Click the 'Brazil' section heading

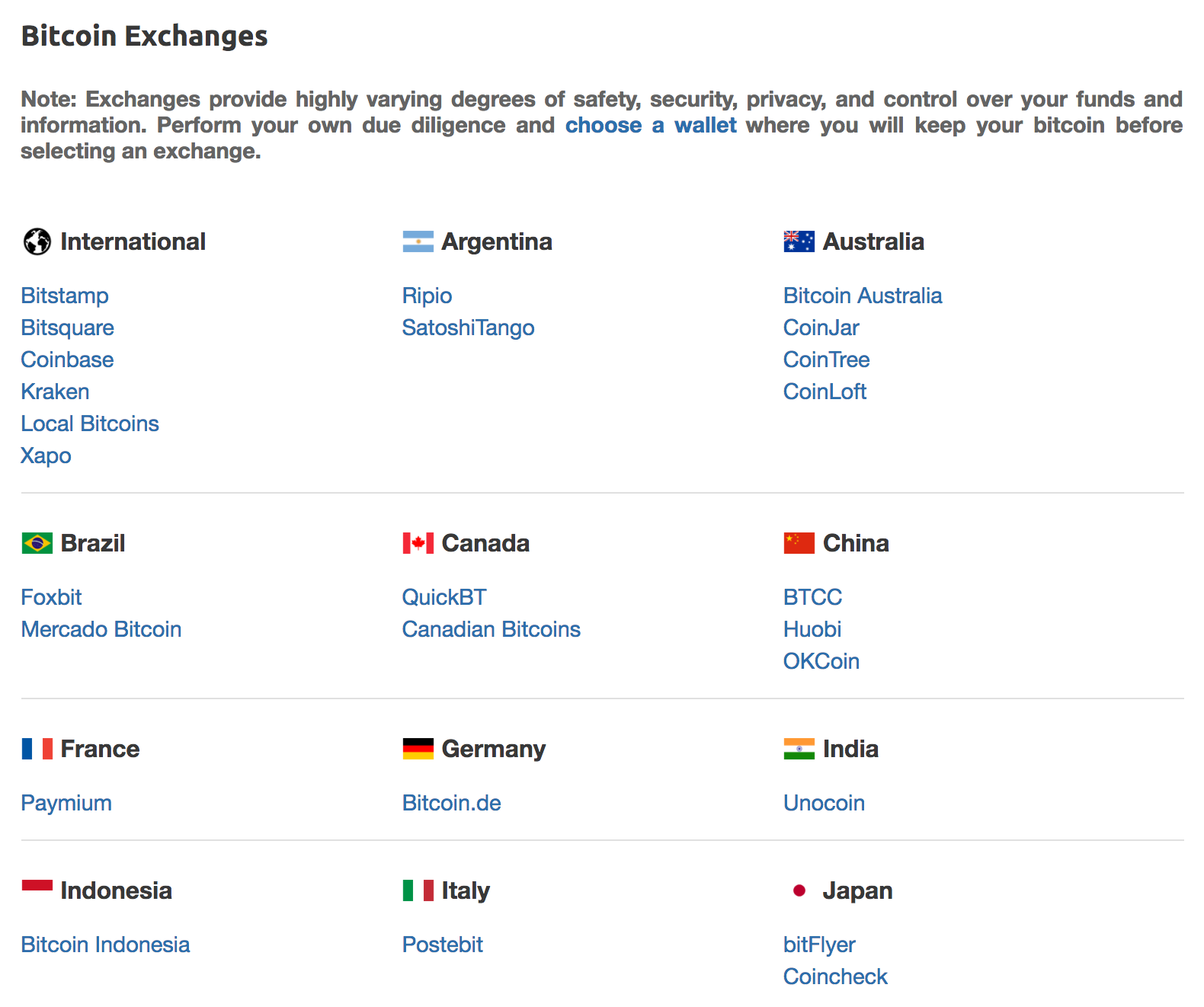[93, 543]
